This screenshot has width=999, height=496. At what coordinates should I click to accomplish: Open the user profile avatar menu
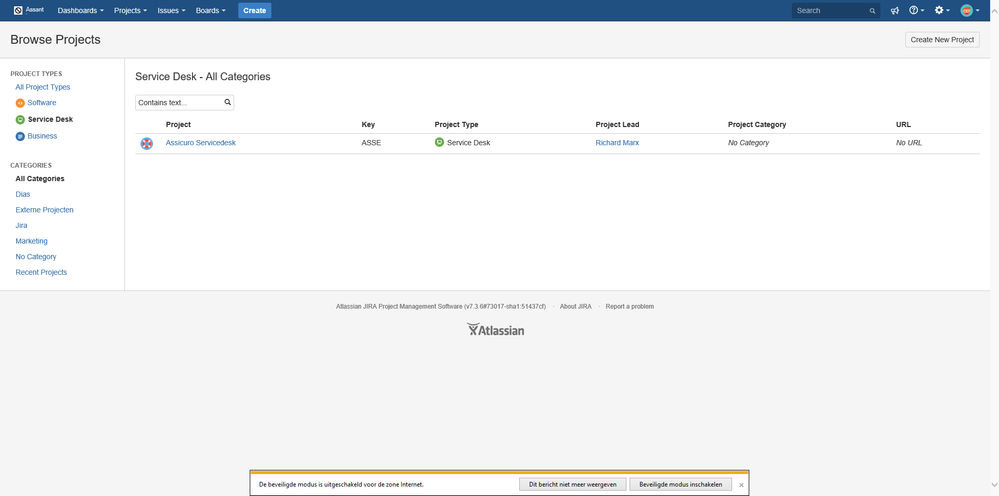(970, 11)
